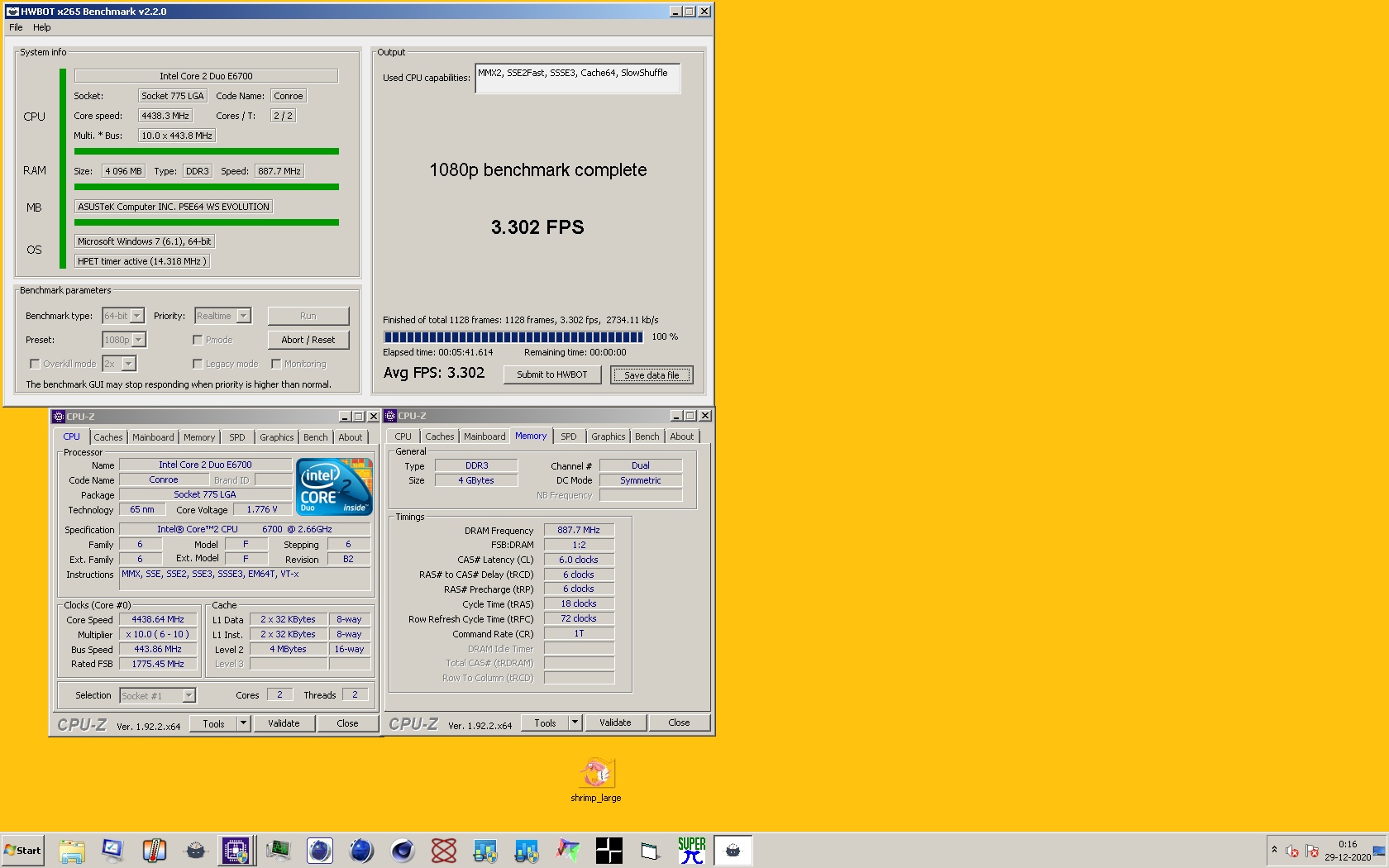The height and width of the screenshot is (868, 1389).
Task: Click Close button in right CPU-Z window
Action: click(679, 723)
